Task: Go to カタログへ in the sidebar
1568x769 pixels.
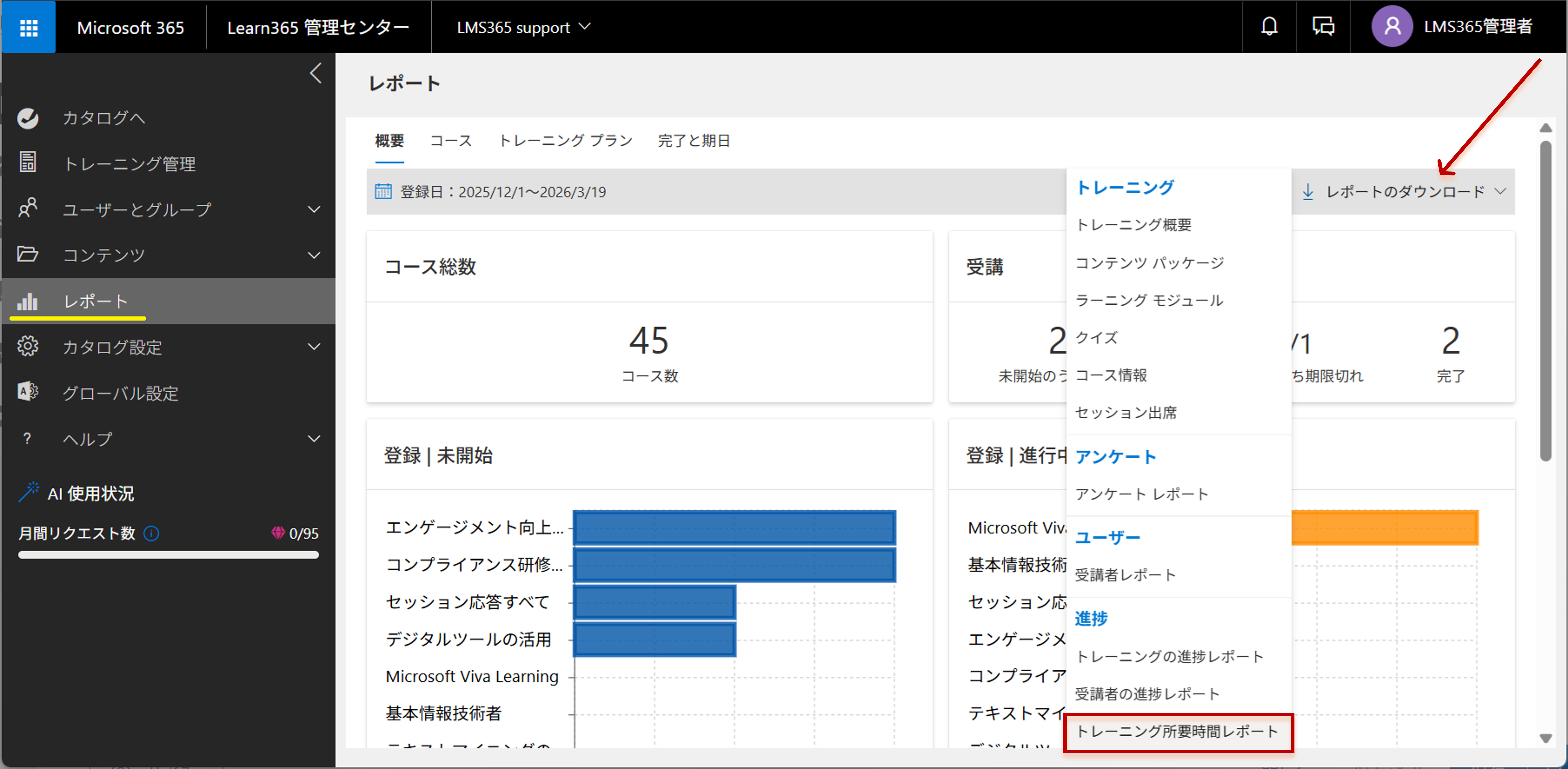Action: click(x=169, y=118)
